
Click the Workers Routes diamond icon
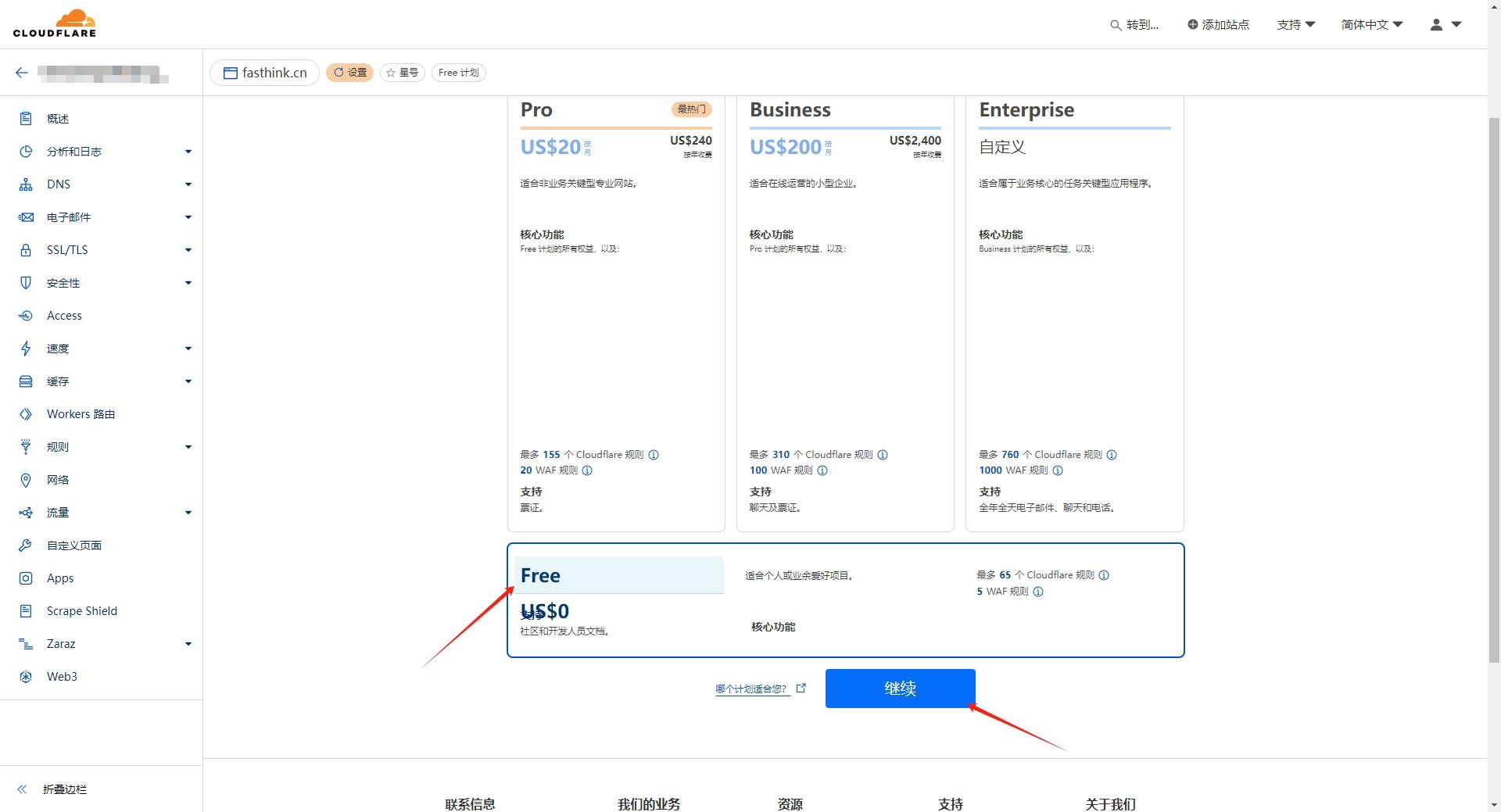(x=26, y=414)
